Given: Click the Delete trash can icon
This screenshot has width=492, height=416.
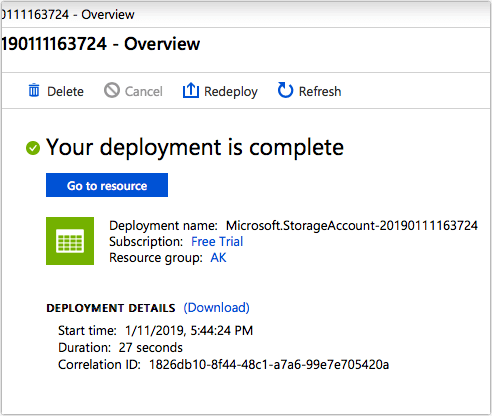Looking at the screenshot, I should pos(34,91).
